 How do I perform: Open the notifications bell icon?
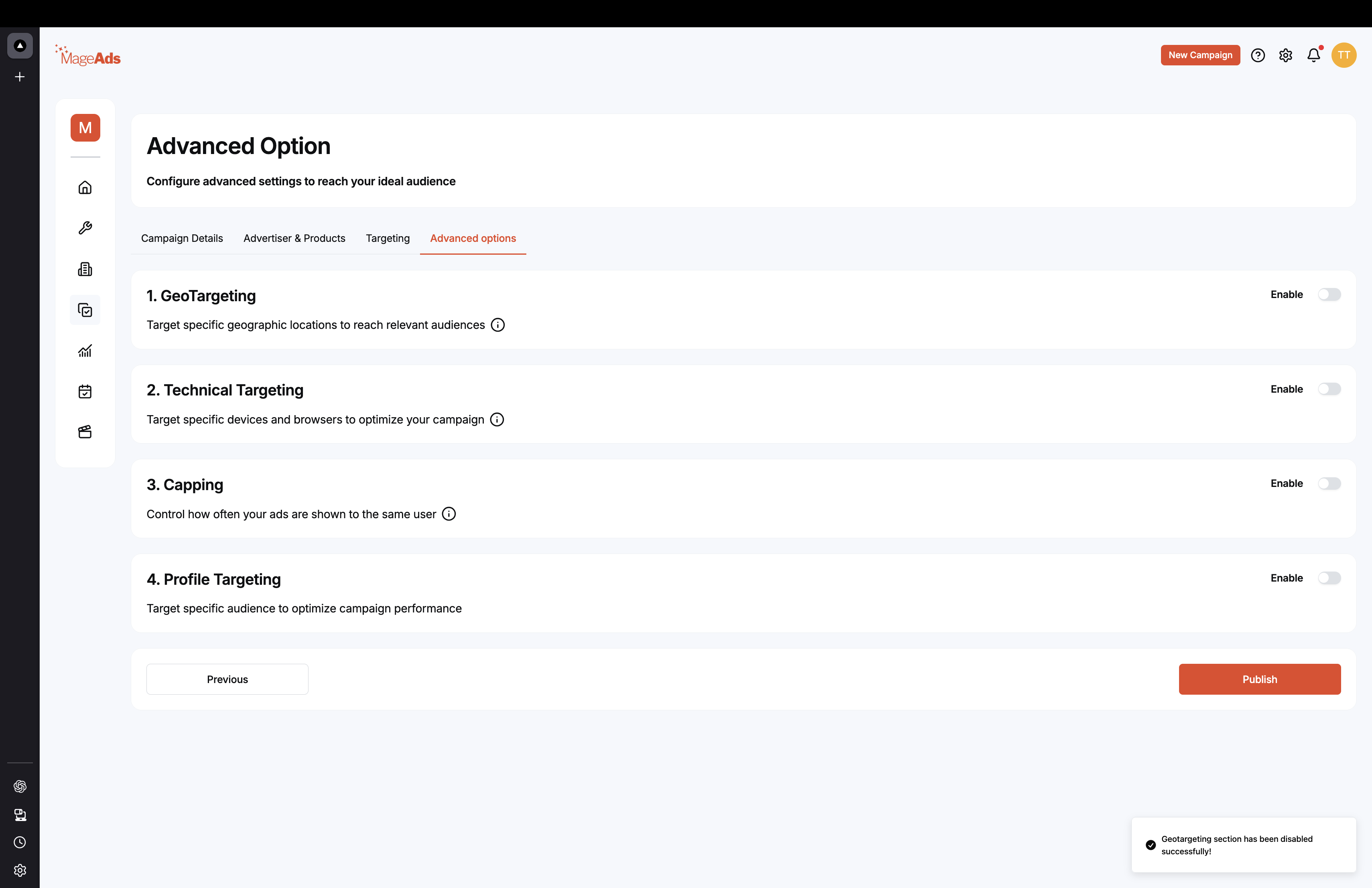pos(1314,55)
